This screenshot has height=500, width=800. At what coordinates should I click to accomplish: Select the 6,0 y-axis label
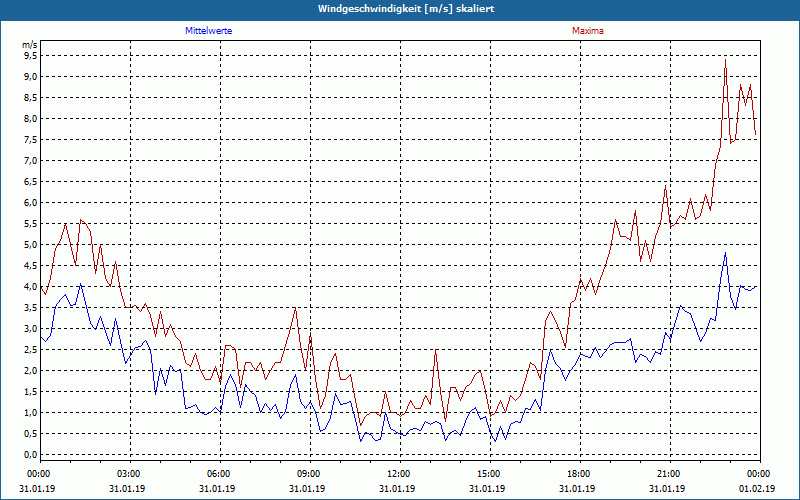[x=30, y=203]
